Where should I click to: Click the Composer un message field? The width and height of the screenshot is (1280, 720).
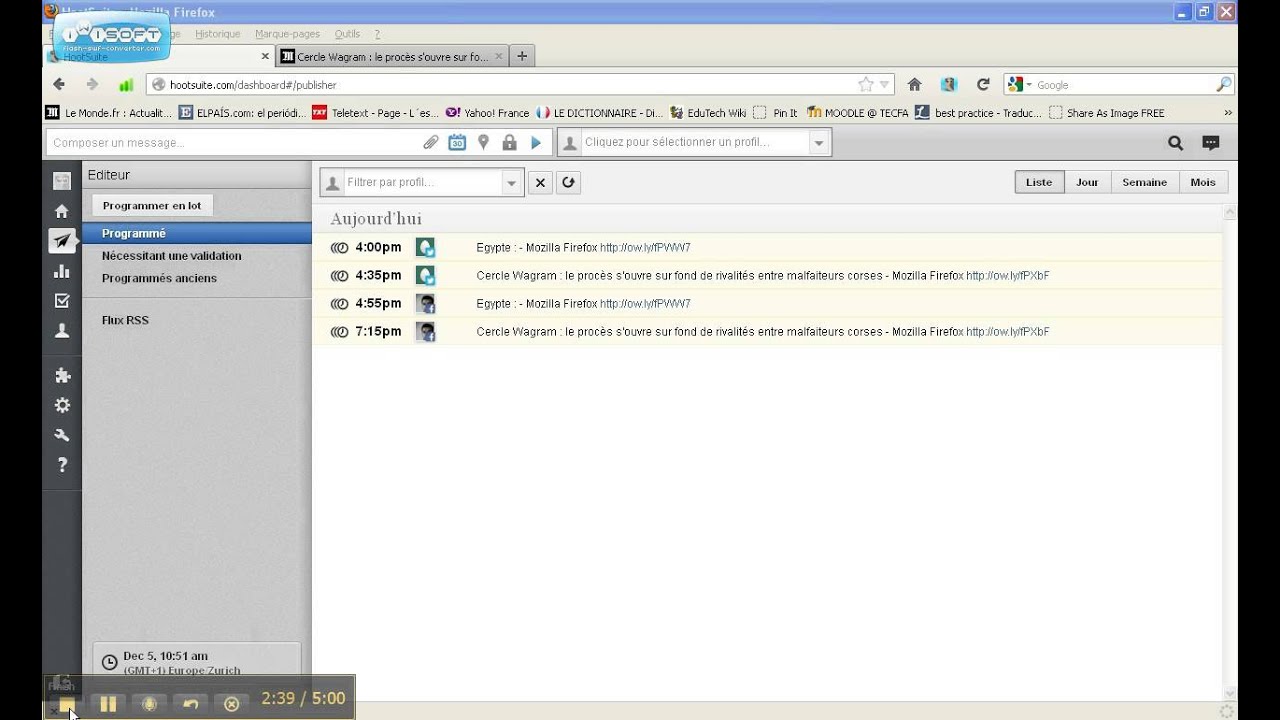tap(235, 143)
